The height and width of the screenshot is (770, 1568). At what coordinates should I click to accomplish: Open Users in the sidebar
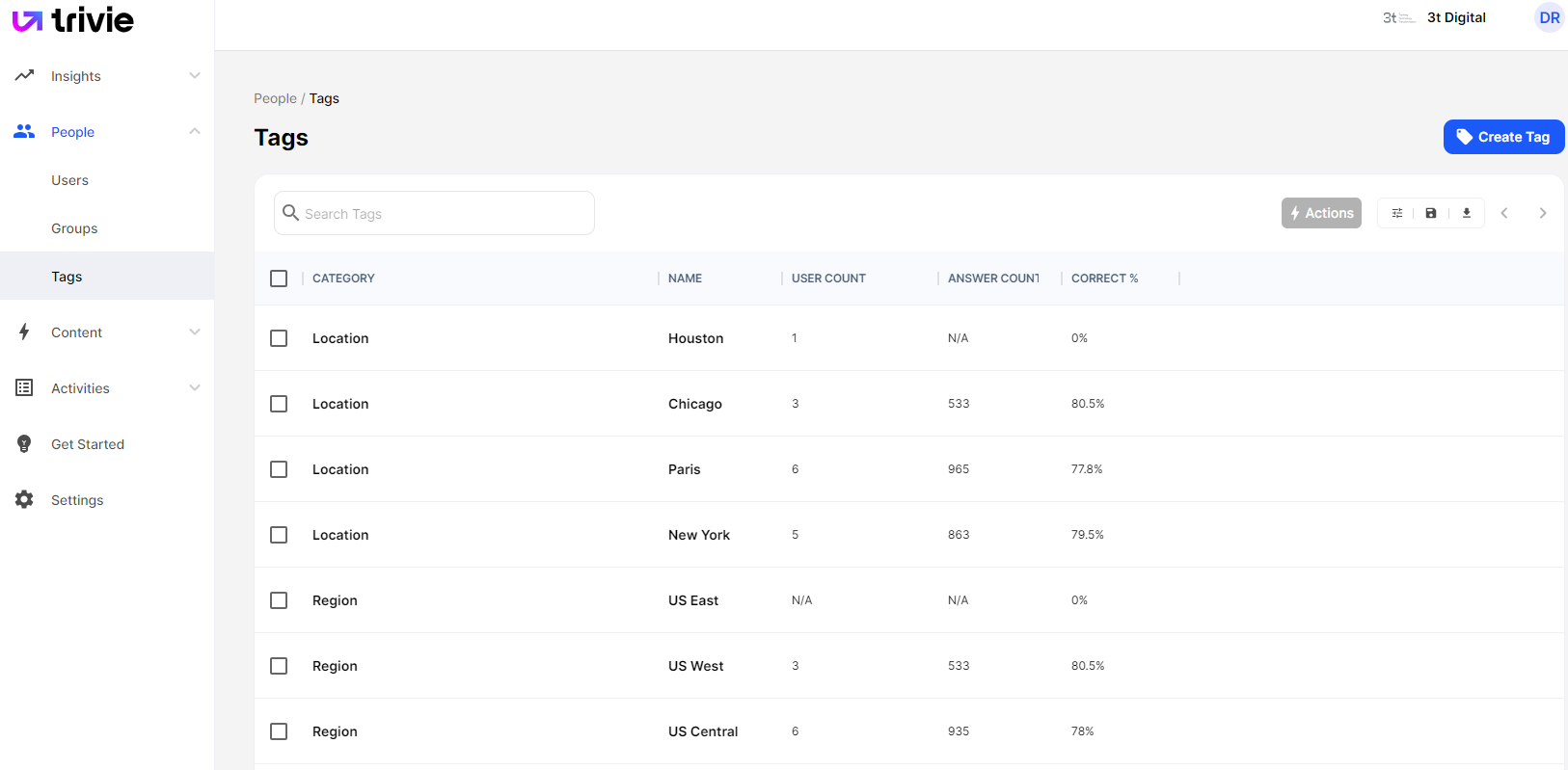pos(69,180)
